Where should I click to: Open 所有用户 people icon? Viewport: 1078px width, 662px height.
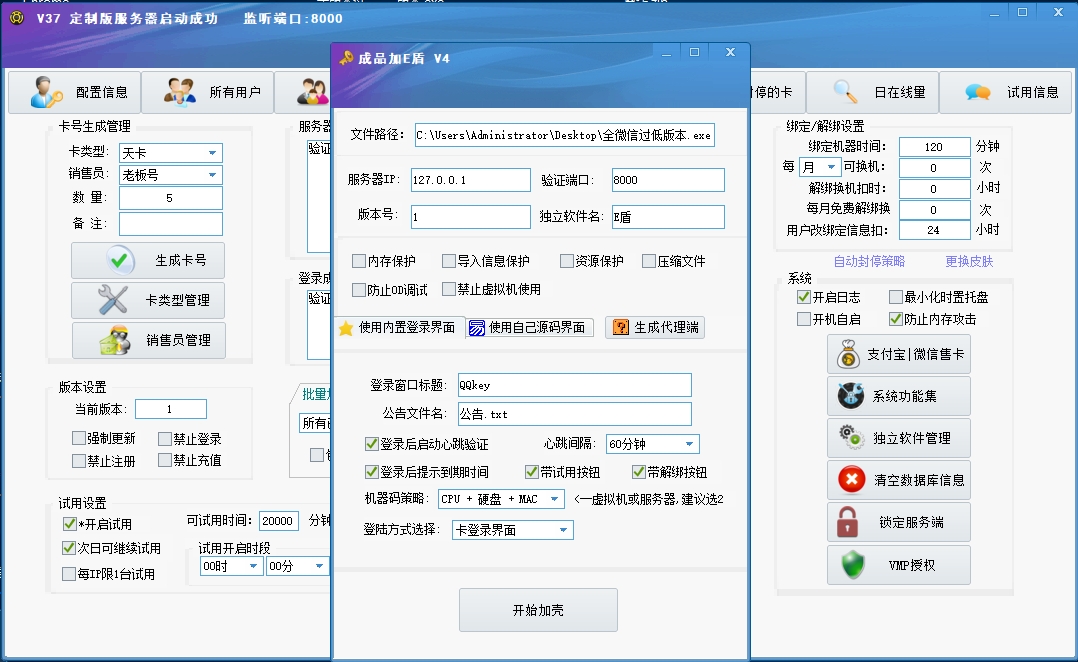point(179,92)
